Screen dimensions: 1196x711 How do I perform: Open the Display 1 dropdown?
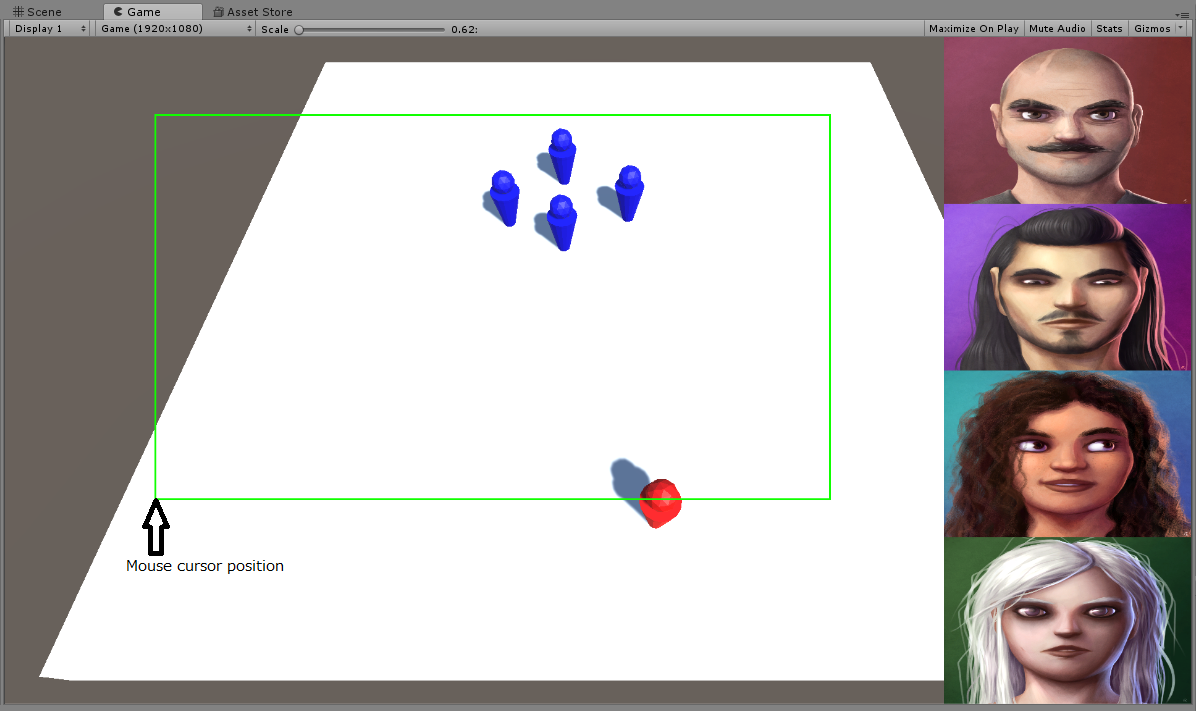click(x=45, y=28)
